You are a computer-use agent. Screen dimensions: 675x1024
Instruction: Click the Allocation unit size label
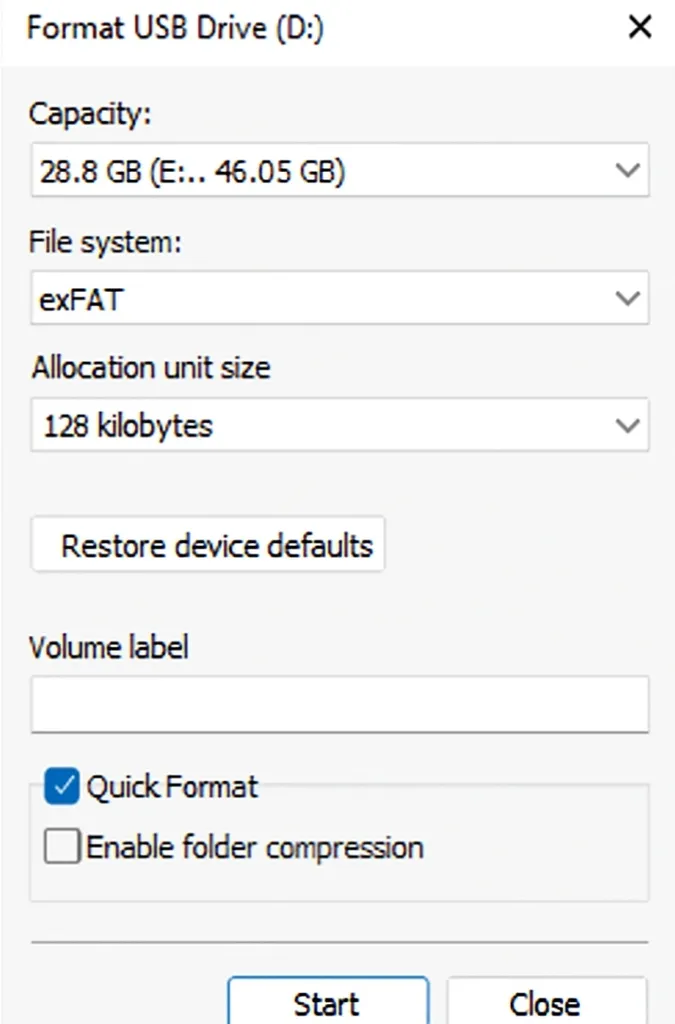pos(150,368)
